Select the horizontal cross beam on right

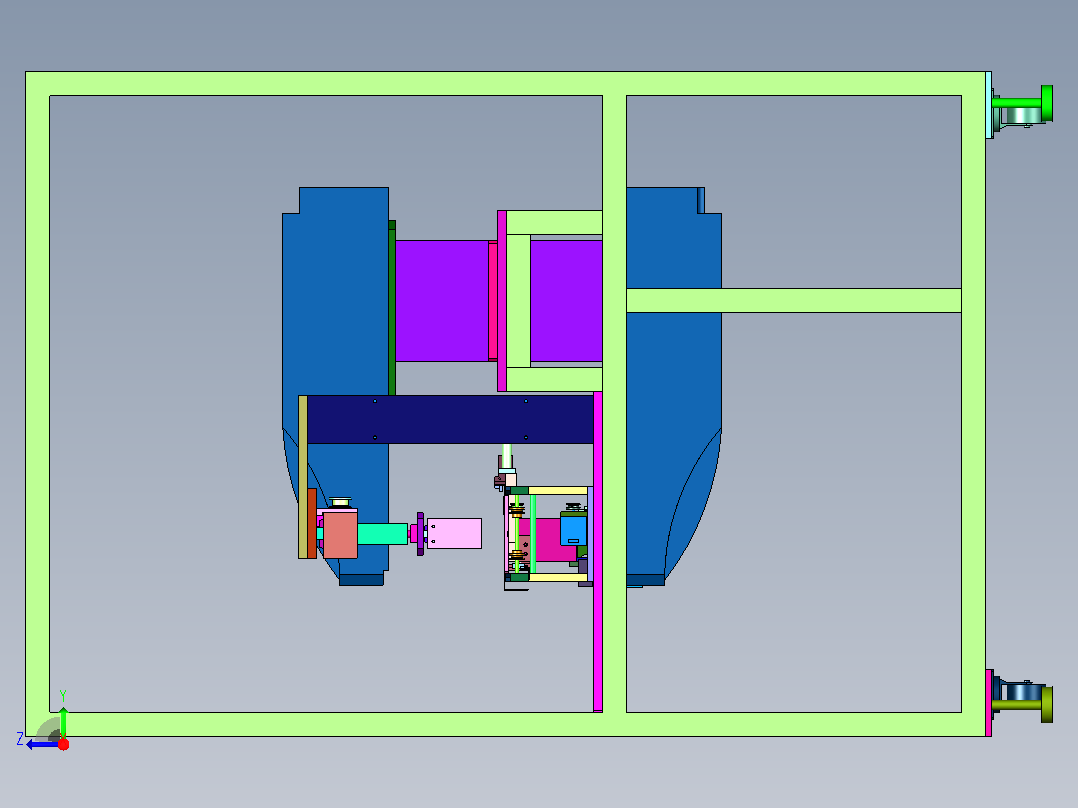pyautogui.click(x=793, y=301)
